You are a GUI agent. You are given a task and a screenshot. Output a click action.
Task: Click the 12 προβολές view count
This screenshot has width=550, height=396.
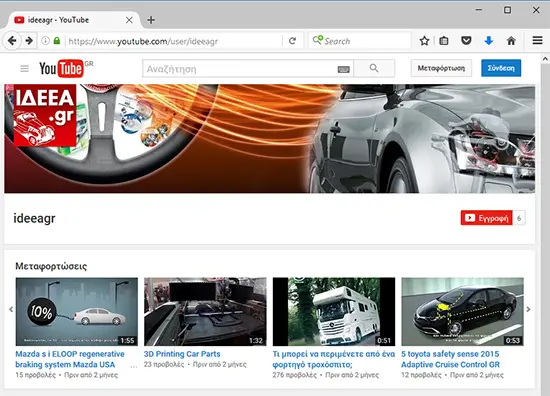(421, 375)
